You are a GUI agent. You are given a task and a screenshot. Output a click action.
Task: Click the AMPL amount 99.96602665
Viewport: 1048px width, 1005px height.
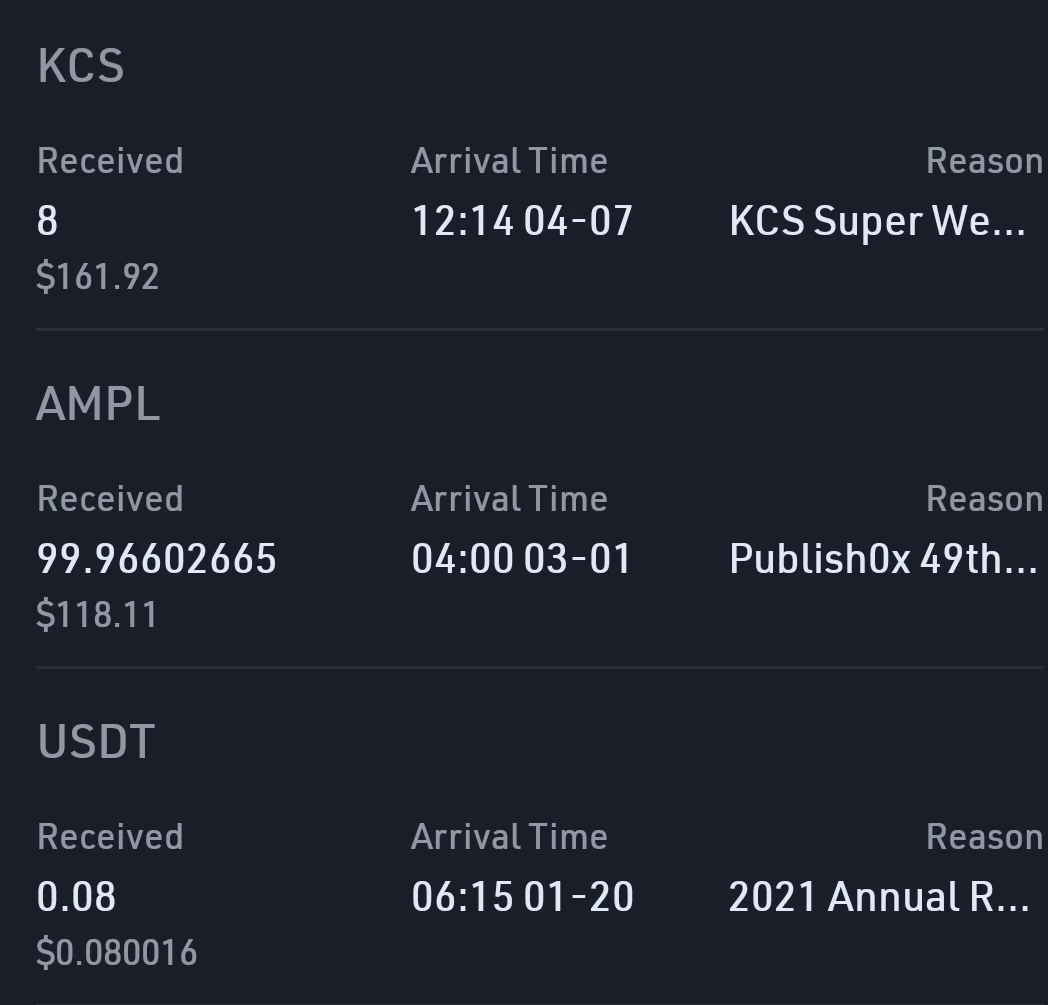[x=156, y=559]
